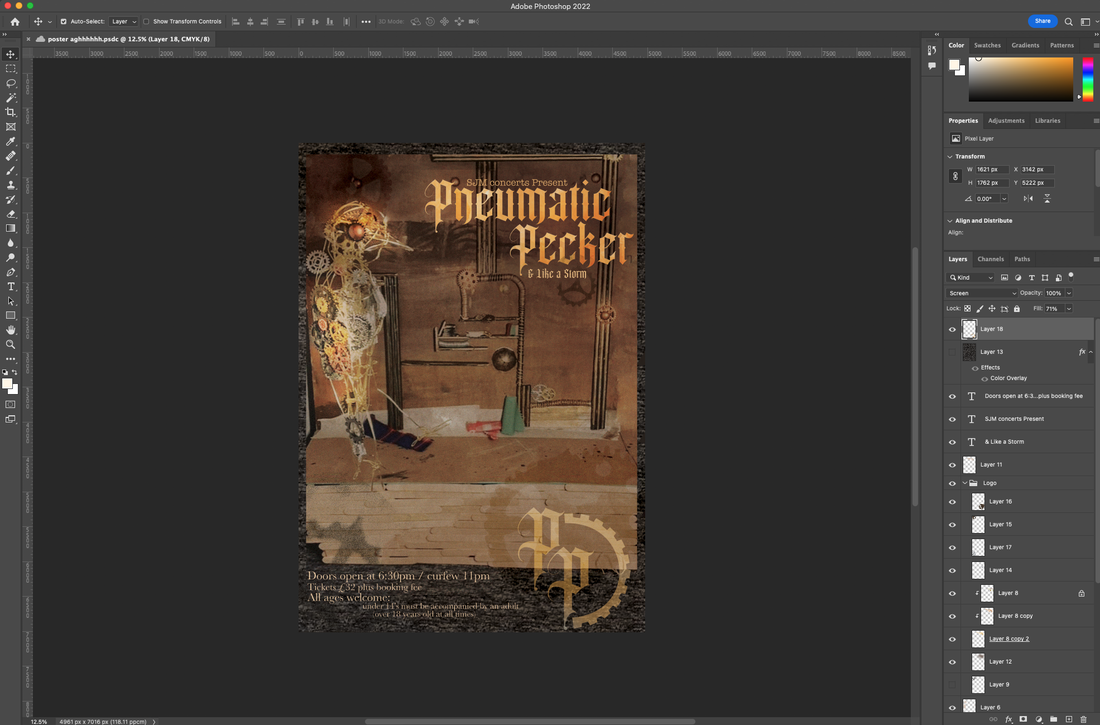Select the Rectangle shape tool
The width and height of the screenshot is (1100, 725).
pos(11,316)
